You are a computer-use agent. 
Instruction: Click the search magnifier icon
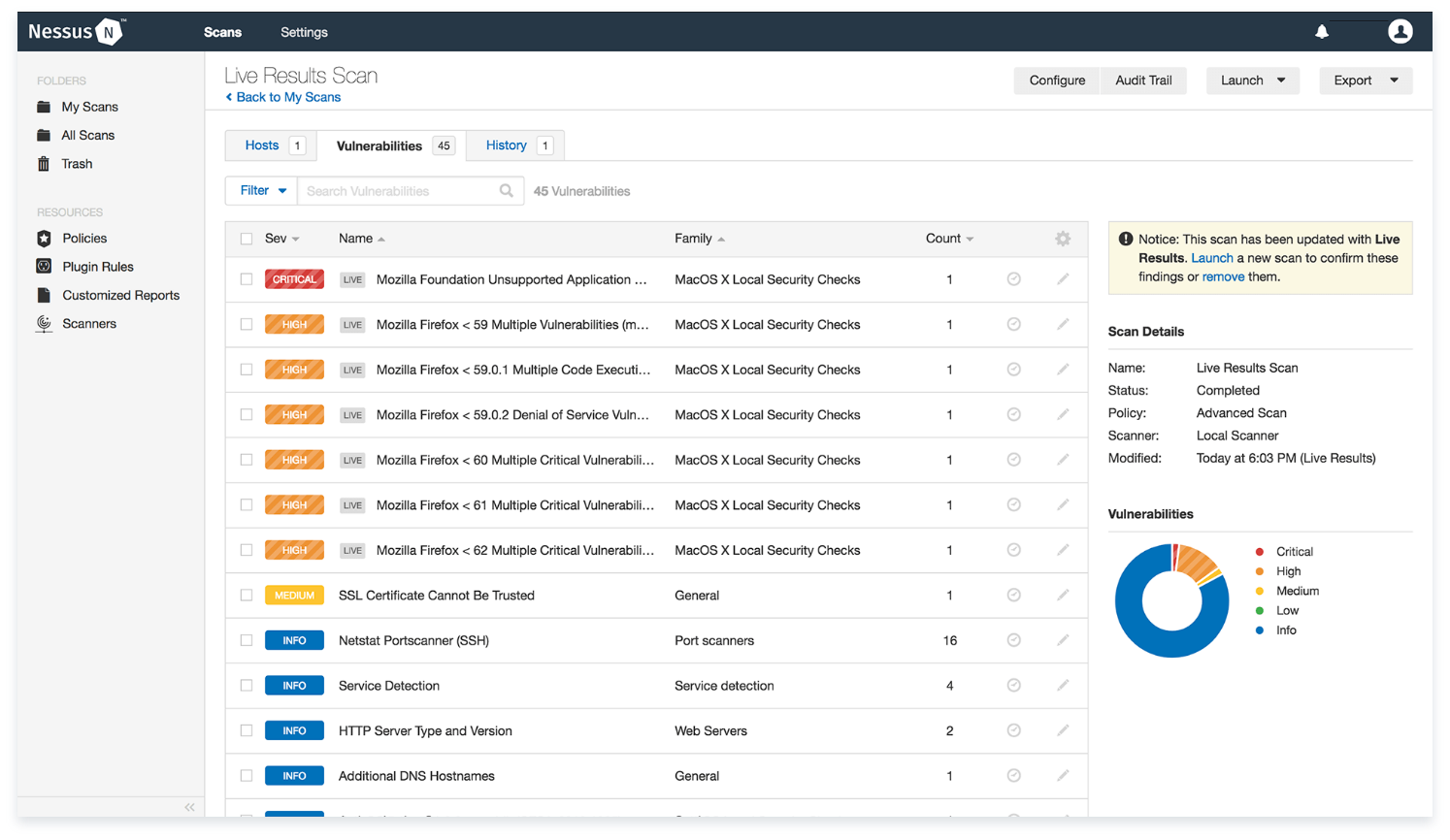506,191
